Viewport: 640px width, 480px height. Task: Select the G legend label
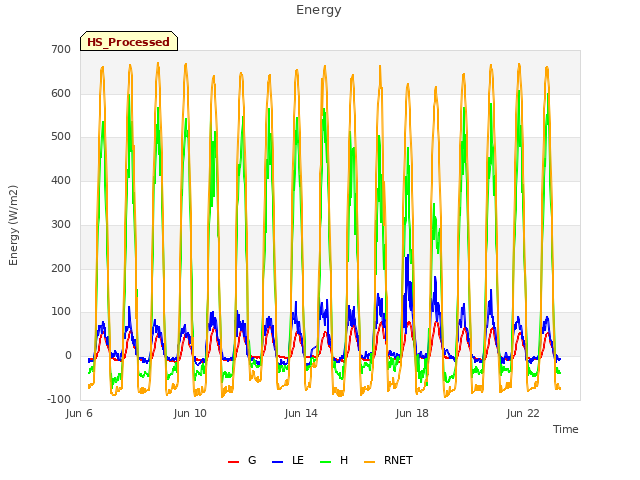pos(252,460)
